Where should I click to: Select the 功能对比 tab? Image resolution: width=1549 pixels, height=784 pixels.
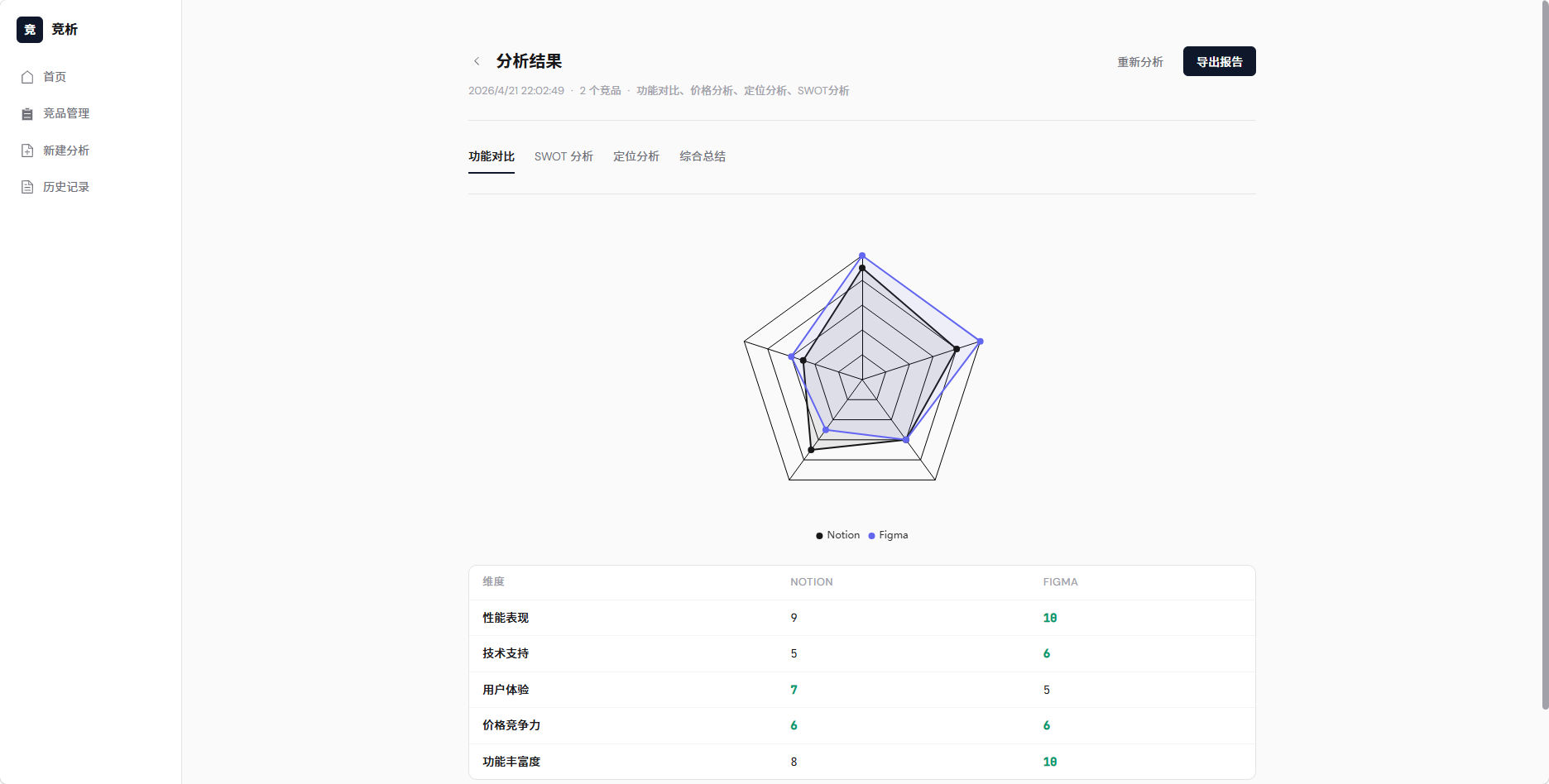[x=492, y=156]
